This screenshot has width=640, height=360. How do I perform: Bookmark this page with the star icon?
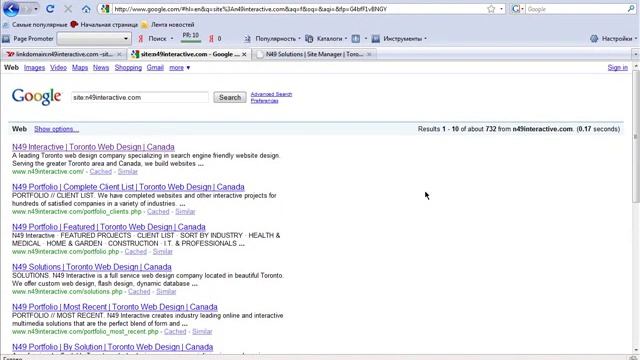pyautogui.click(x=491, y=9)
